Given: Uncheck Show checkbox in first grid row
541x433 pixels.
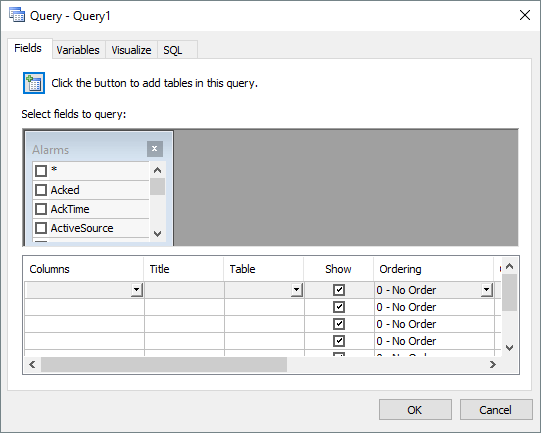Looking at the screenshot, I should [339, 290].
